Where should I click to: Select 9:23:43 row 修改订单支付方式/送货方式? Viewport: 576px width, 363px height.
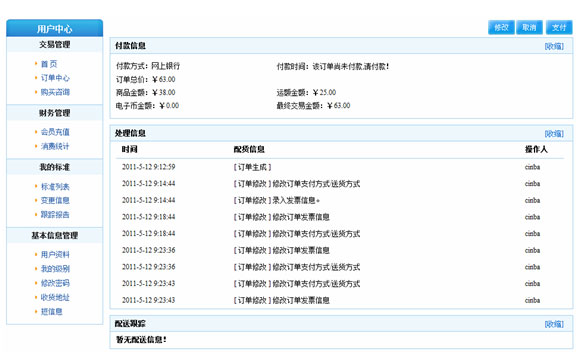point(297,284)
